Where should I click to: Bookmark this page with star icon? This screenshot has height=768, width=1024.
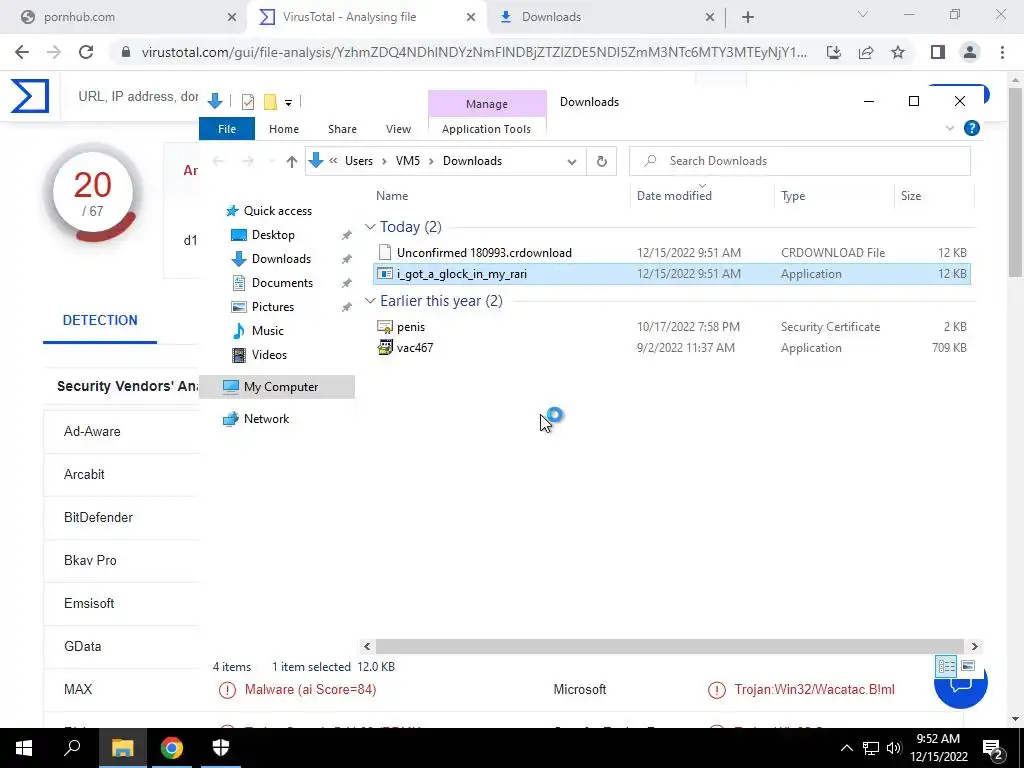[898, 52]
